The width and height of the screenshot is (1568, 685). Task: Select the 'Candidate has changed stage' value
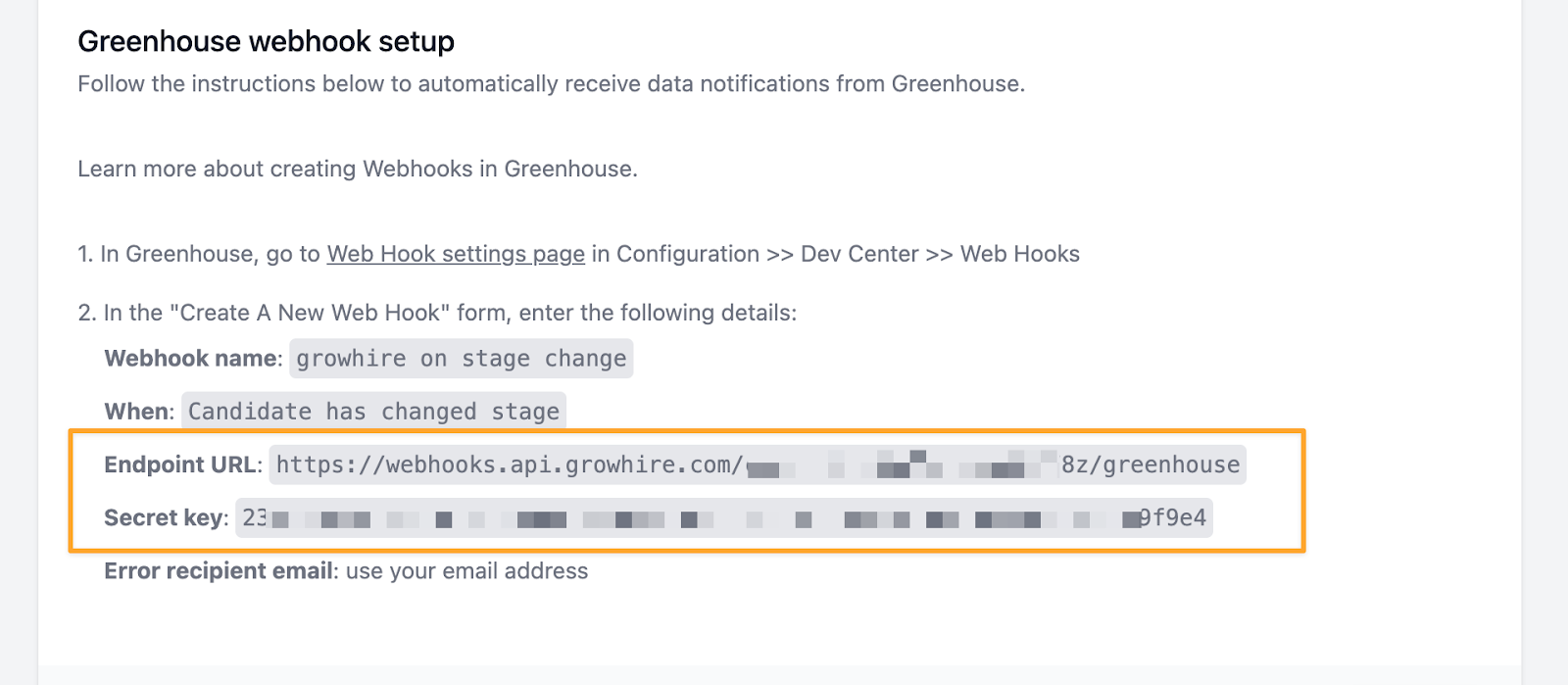[x=373, y=412]
